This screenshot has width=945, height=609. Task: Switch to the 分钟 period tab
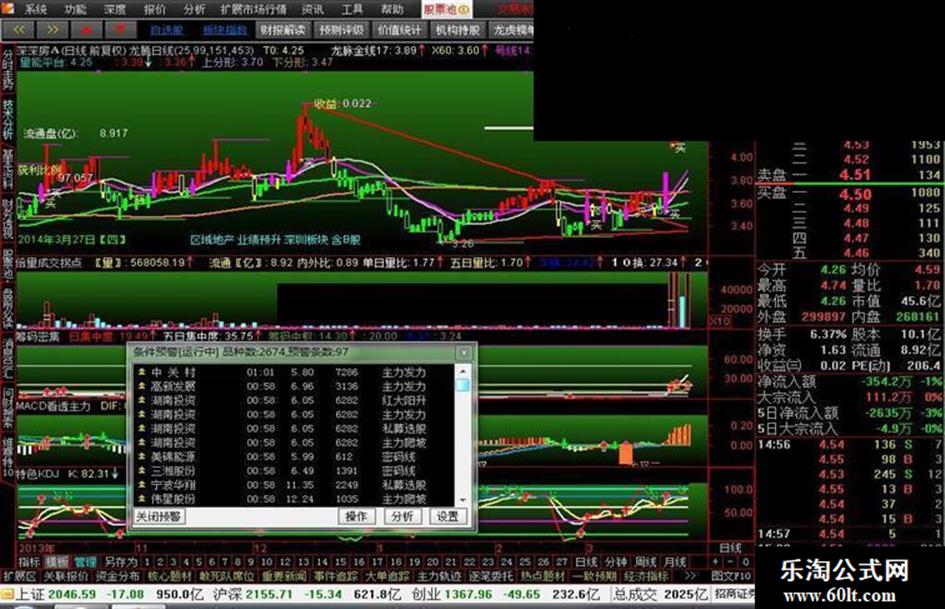pos(615,562)
